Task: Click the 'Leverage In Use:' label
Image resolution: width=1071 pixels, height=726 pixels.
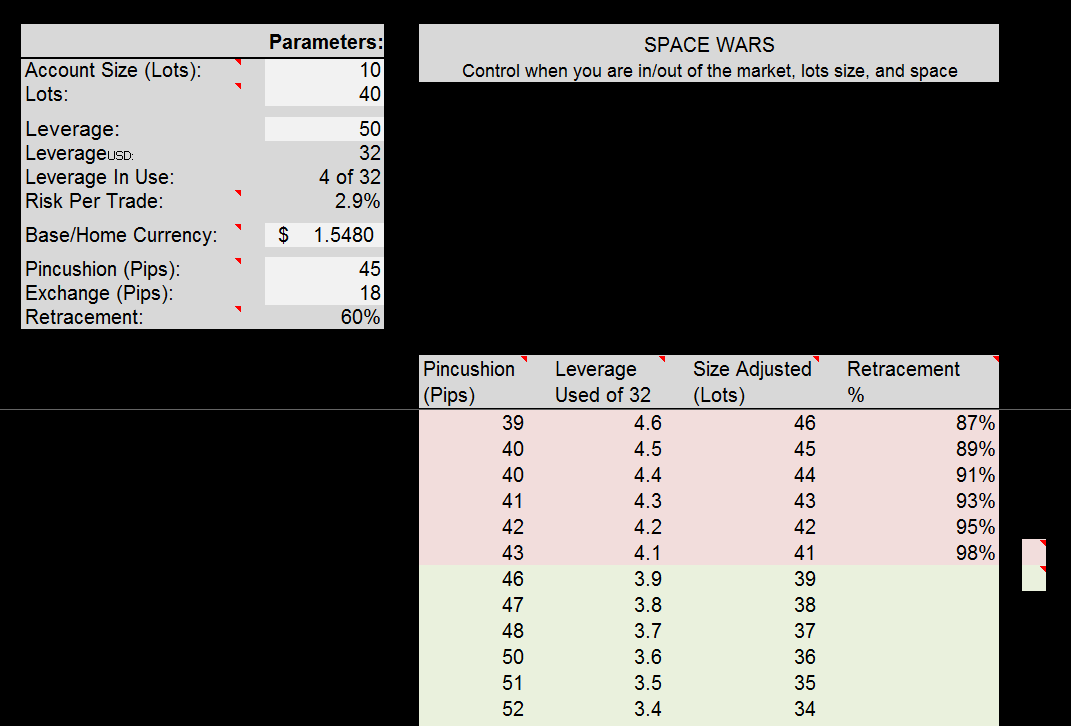Action: [100, 177]
